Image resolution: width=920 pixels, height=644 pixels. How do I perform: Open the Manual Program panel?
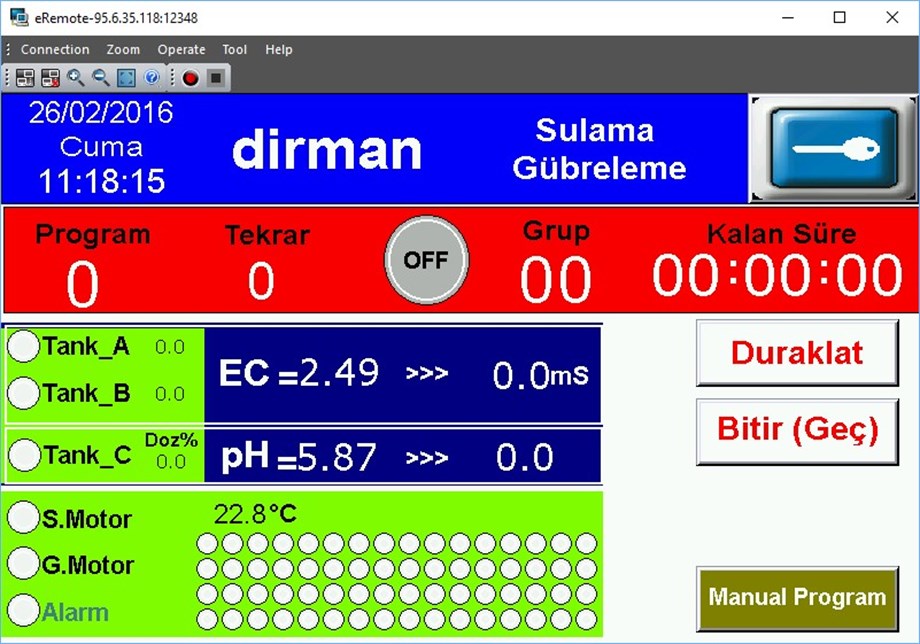point(796,597)
